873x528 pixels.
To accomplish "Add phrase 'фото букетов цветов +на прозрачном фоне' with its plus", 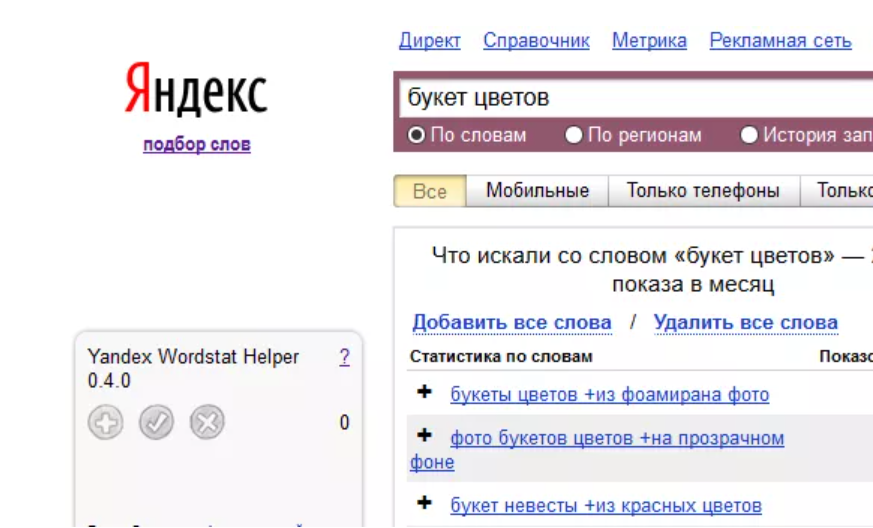I will pos(424,435).
